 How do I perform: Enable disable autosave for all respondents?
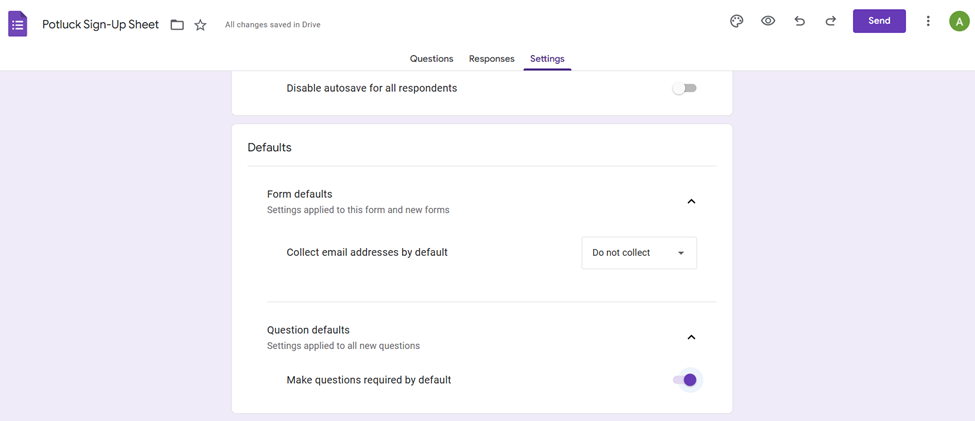tap(684, 88)
